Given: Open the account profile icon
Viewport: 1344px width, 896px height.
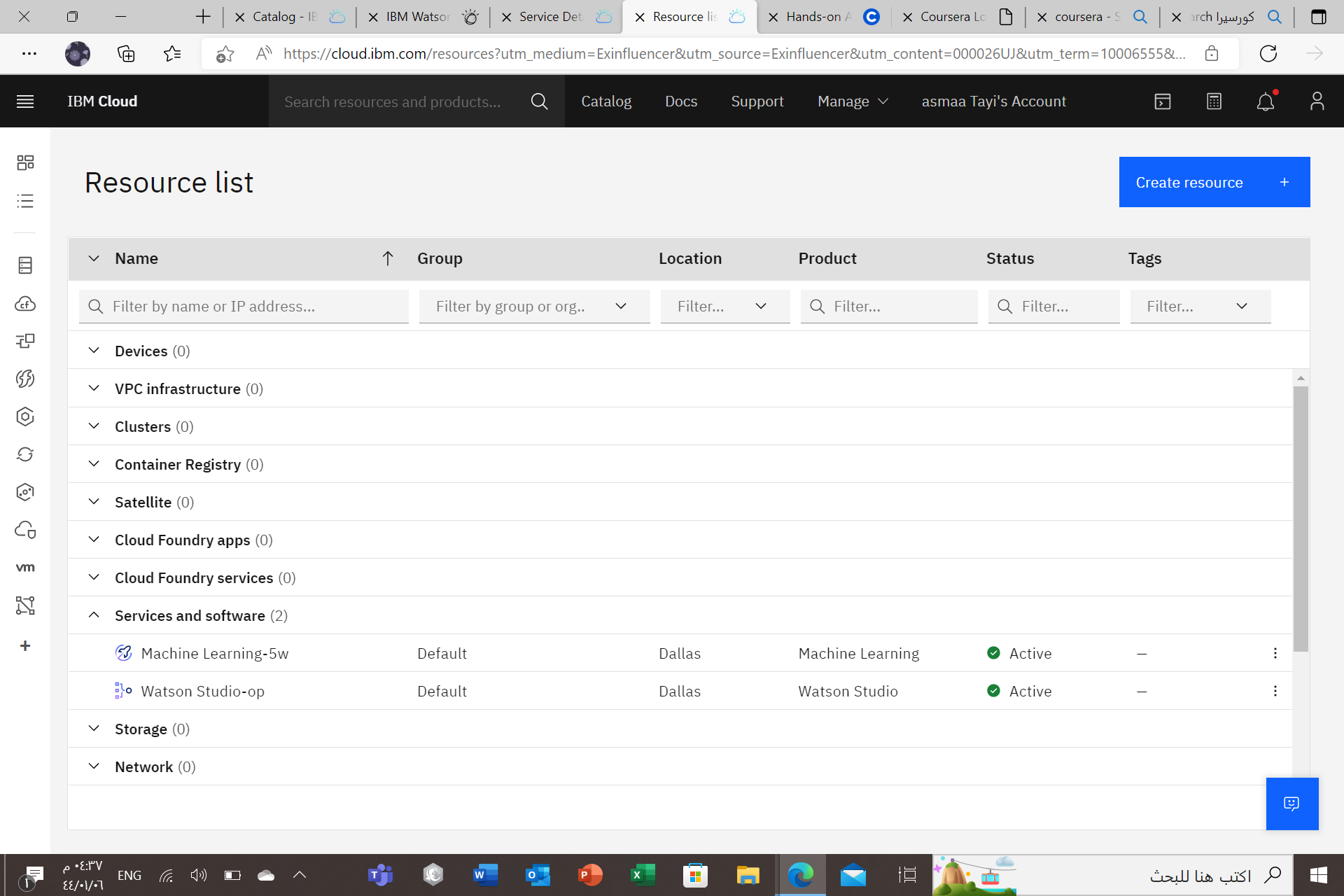Looking at the screenshot, I should coord(1317,101).
